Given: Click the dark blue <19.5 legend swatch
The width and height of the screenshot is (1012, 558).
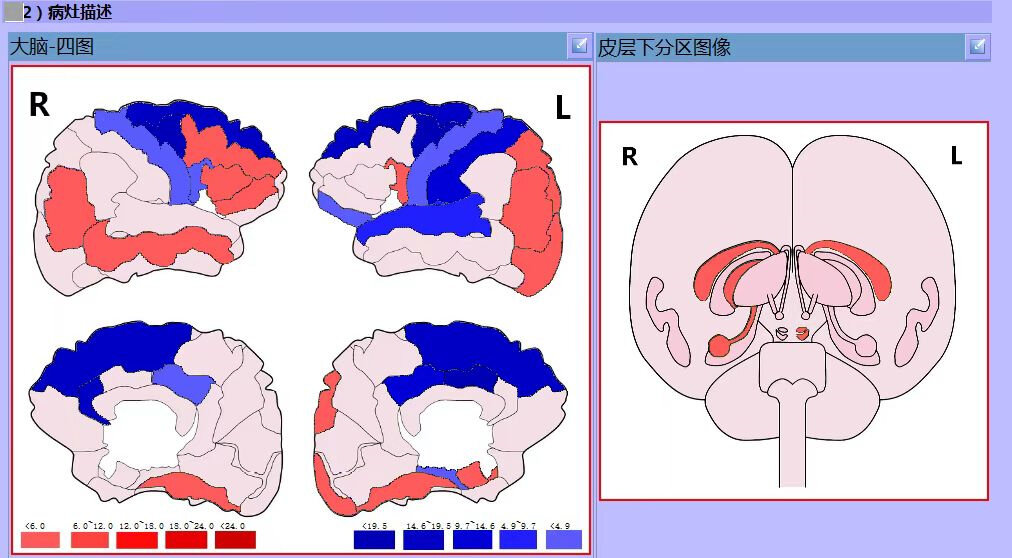Looking at the screenshot, I should click(373, 540).
